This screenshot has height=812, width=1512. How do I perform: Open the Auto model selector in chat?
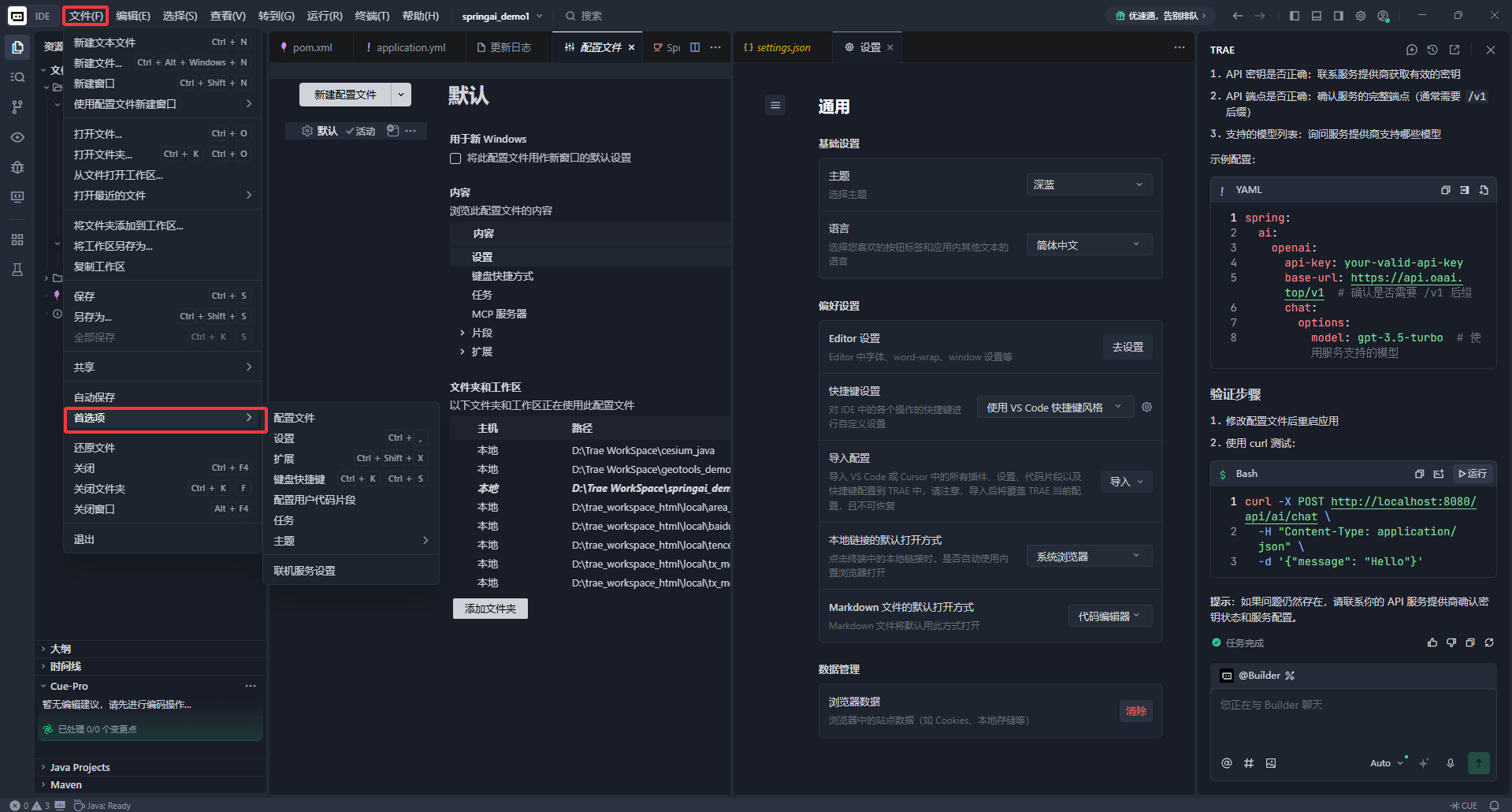click(1387, 763)
